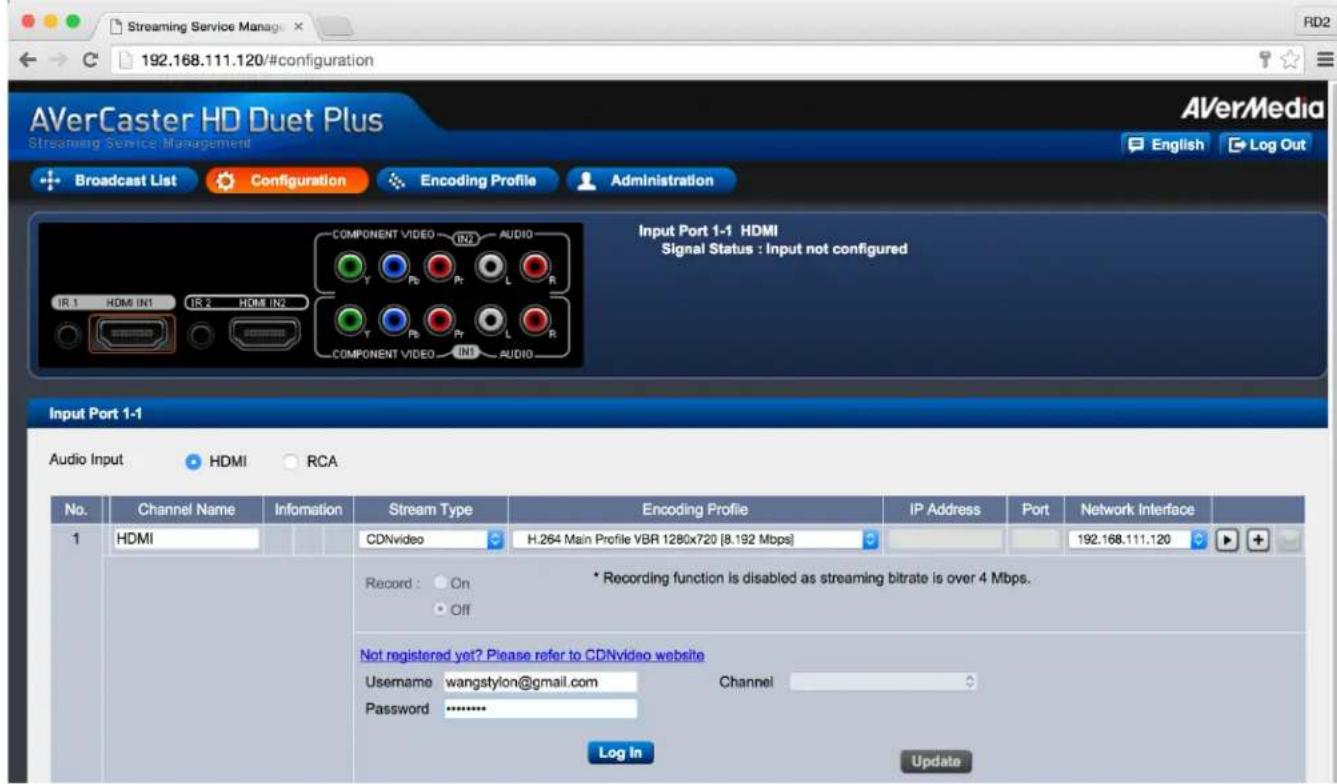Click the Log In button
The image size is (1337, 784).
[620, 753]
